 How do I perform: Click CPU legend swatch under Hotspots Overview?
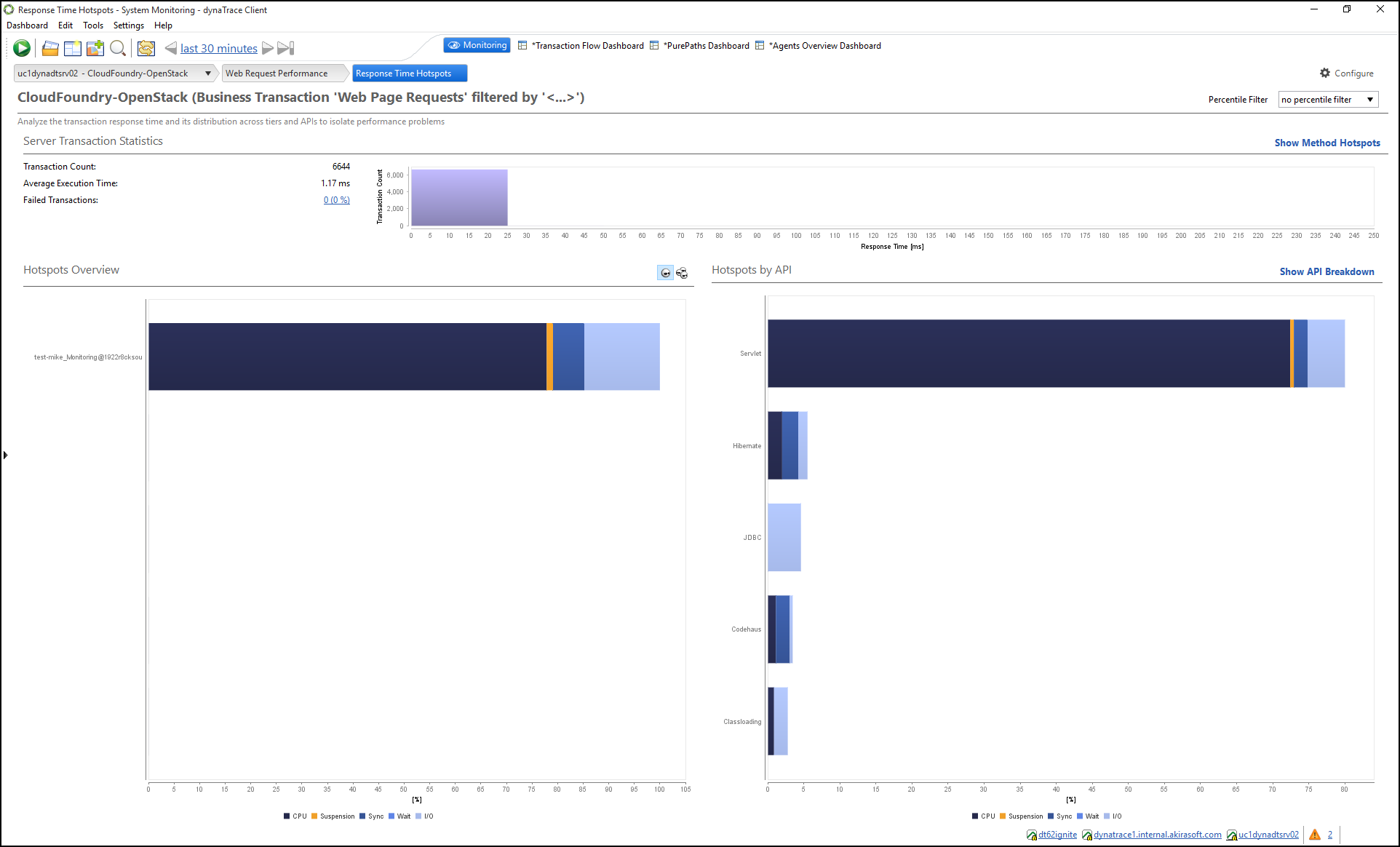[287, 816]
